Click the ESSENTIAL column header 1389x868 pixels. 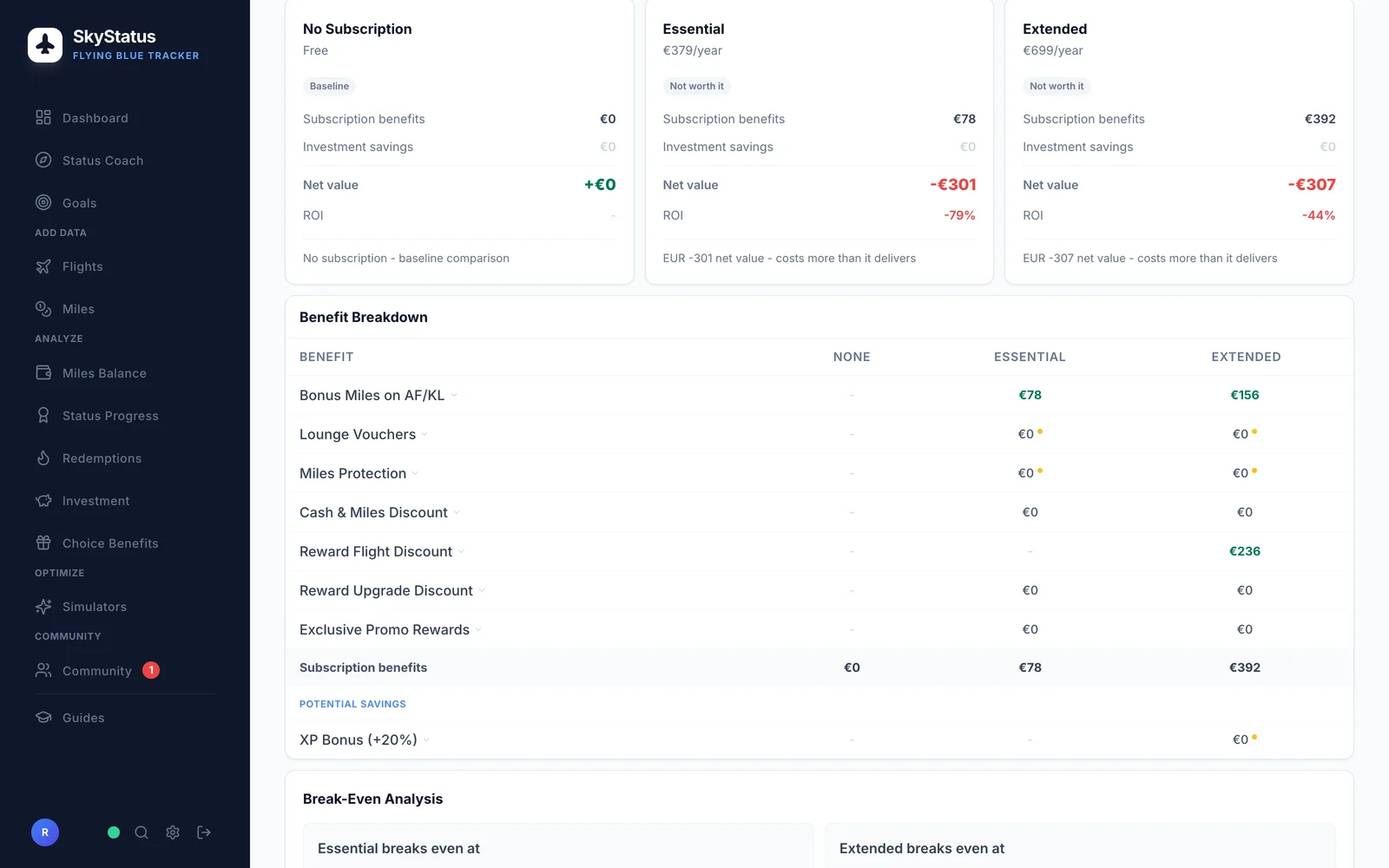point(1030,357)
